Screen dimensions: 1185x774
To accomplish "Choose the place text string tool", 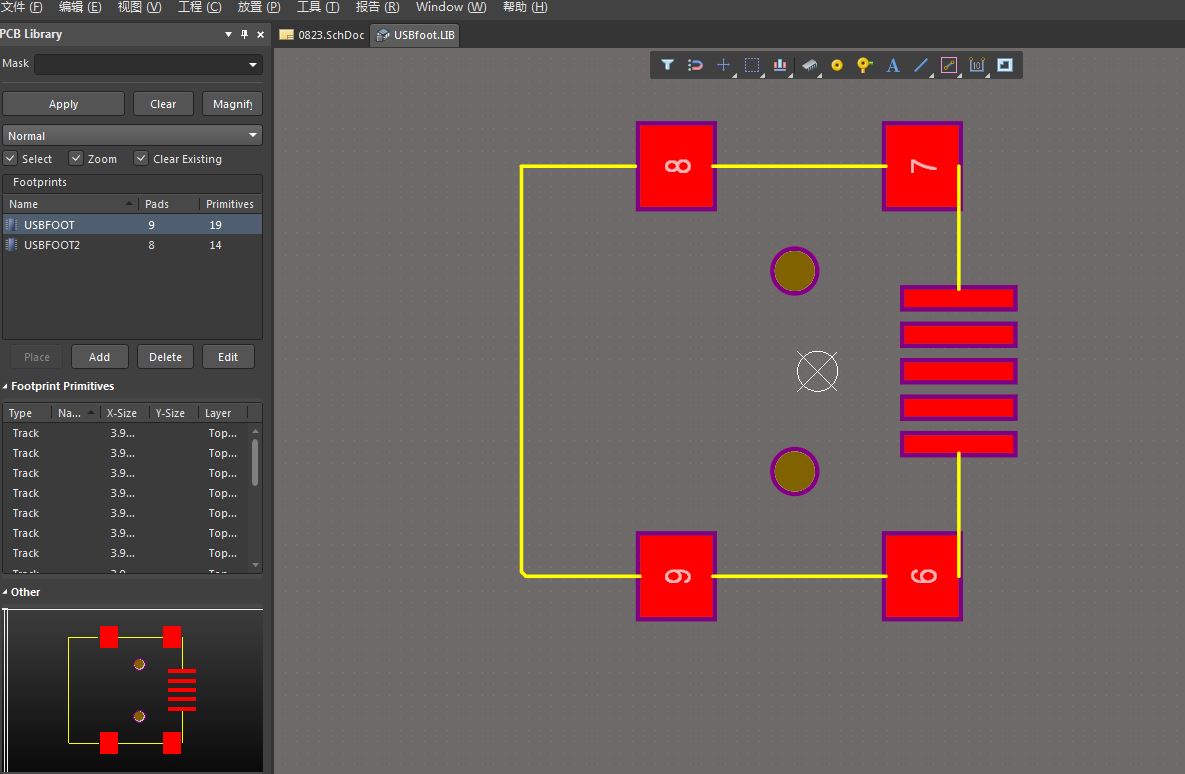I will [893, 65].
